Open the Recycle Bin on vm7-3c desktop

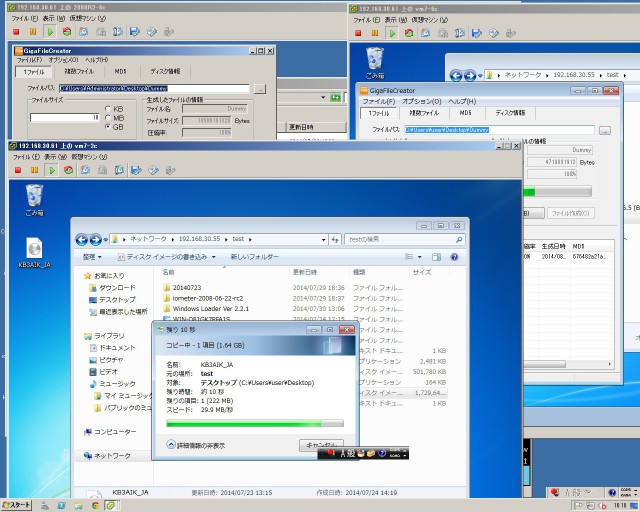click(34, 198)
